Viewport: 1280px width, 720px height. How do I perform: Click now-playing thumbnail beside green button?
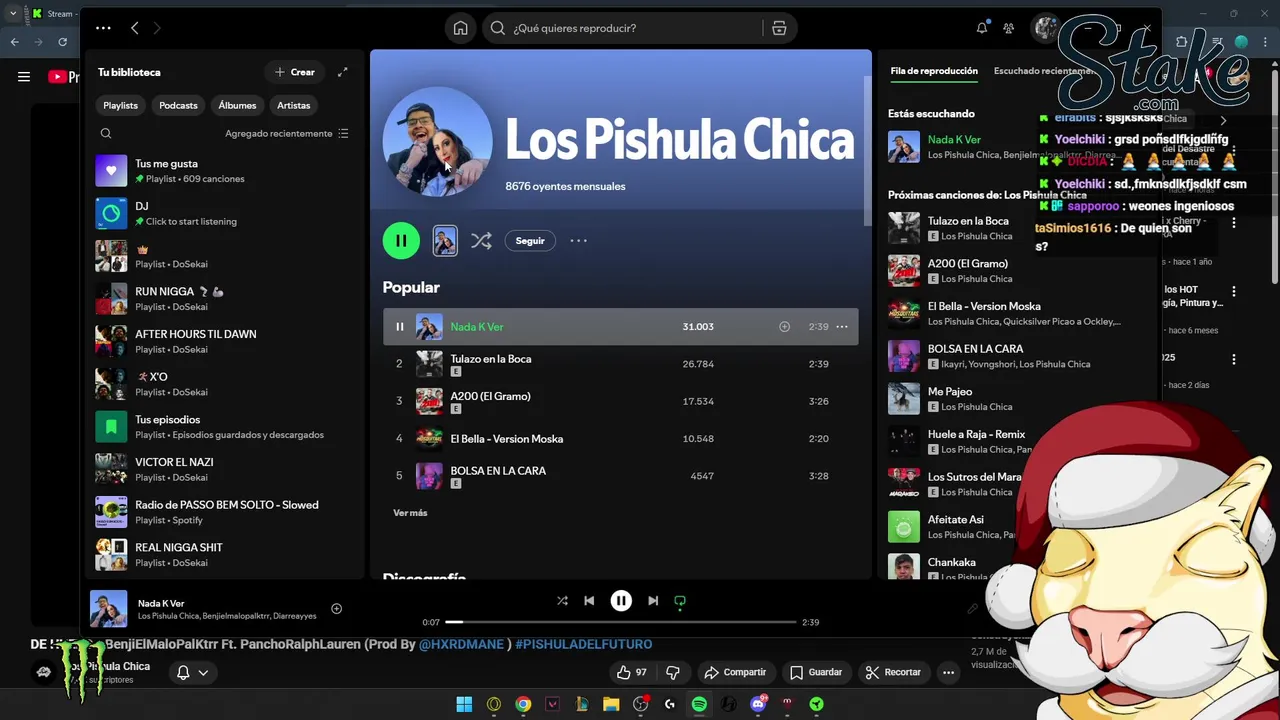pos(445,240)
